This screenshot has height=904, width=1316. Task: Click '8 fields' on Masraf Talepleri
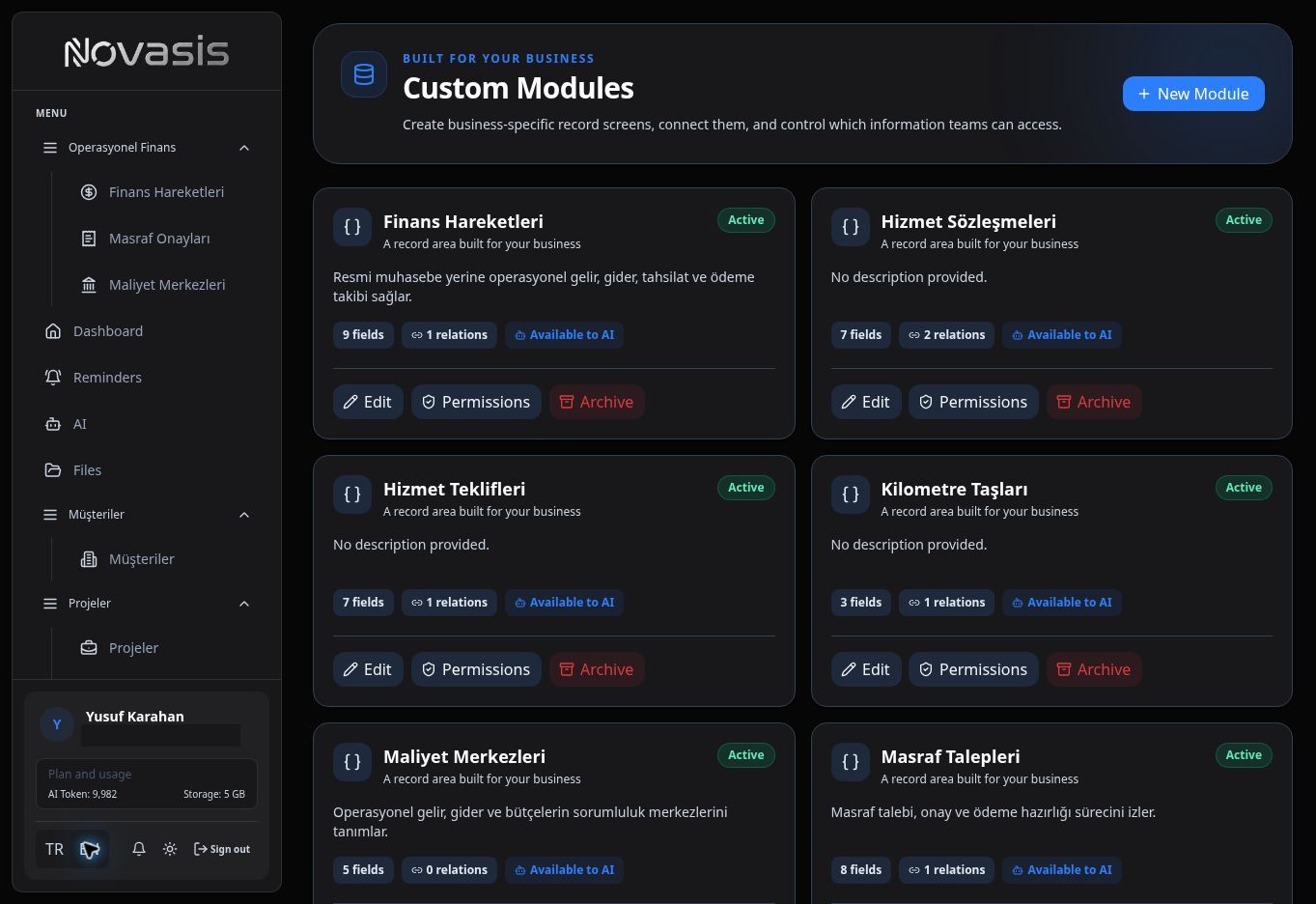861,870
